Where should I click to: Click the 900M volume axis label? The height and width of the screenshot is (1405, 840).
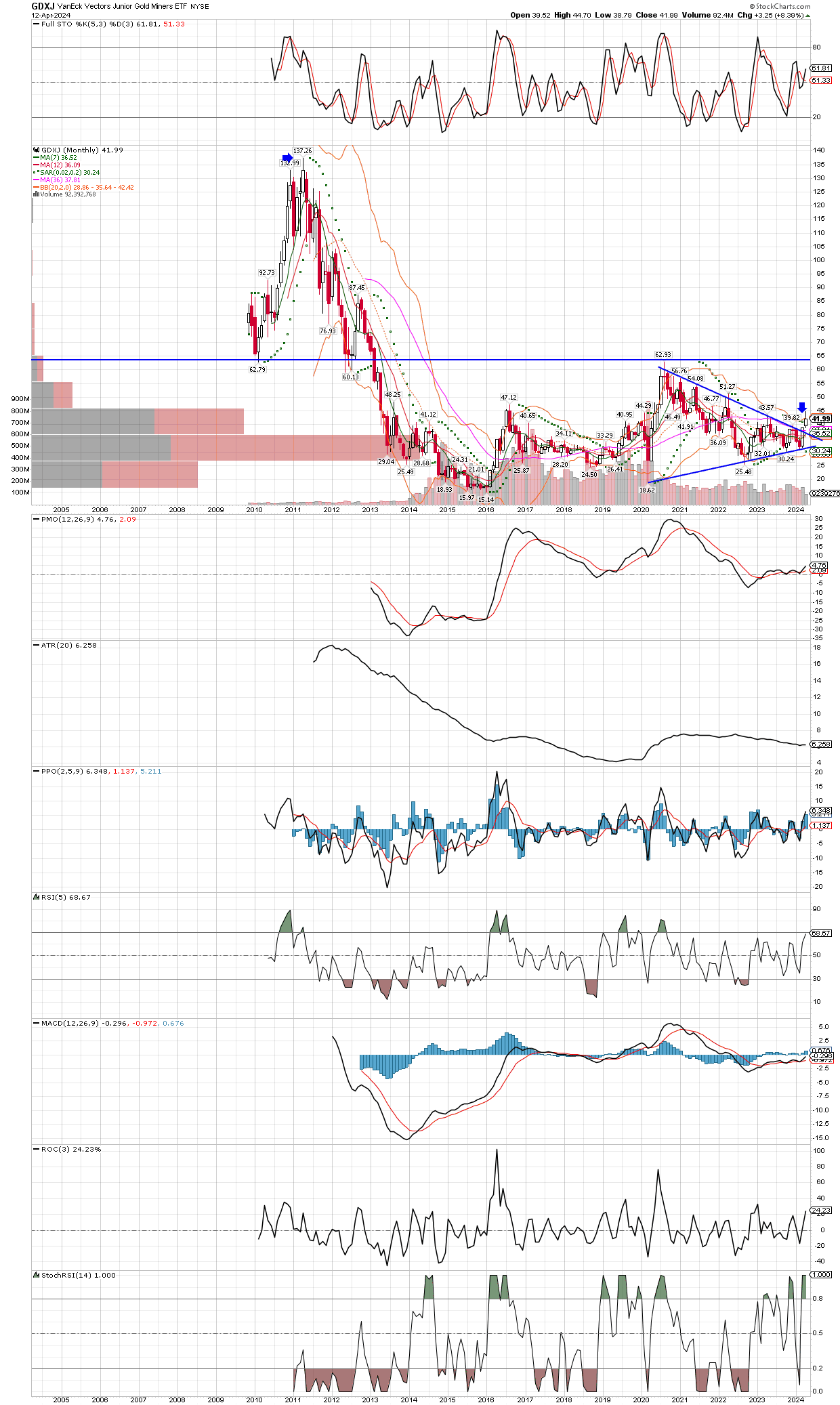click(x=20, y=399)
